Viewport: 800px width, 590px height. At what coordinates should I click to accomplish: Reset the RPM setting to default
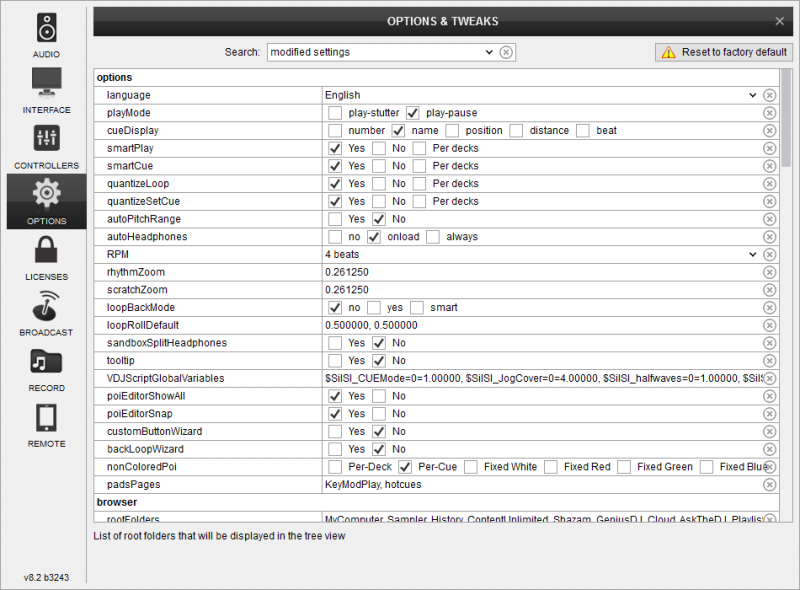pyautogui.click(x=769, y=255)
